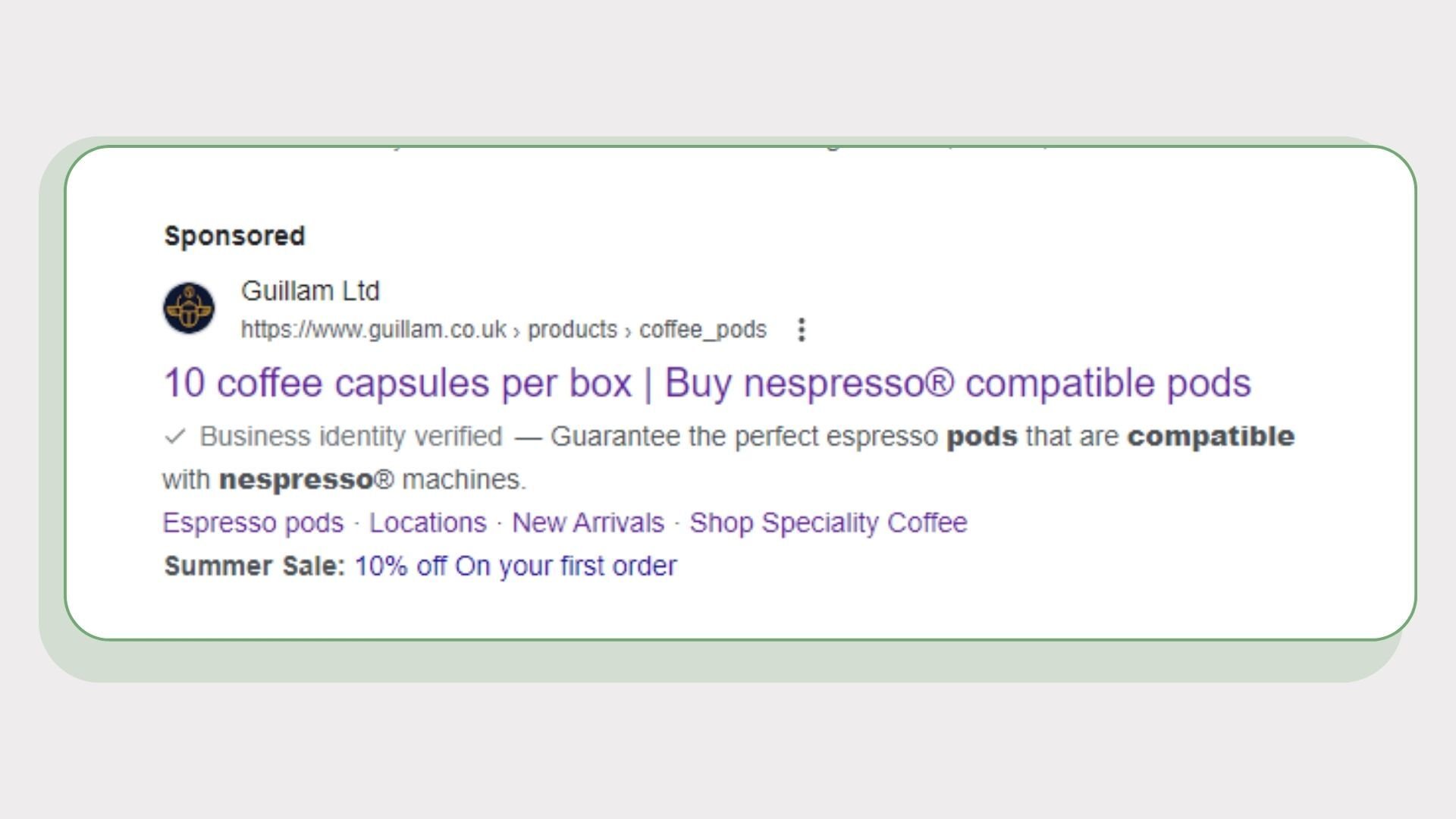Click the 'Business identity verified' text
Image resolution: width=1456 pixels, height=819 pixels.
(351, 437)
